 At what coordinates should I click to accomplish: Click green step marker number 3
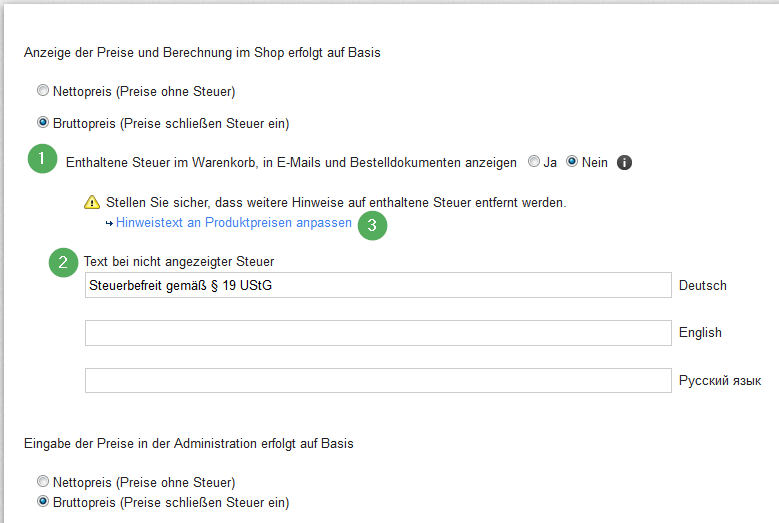pyautogui.click(x=372, y=225)
